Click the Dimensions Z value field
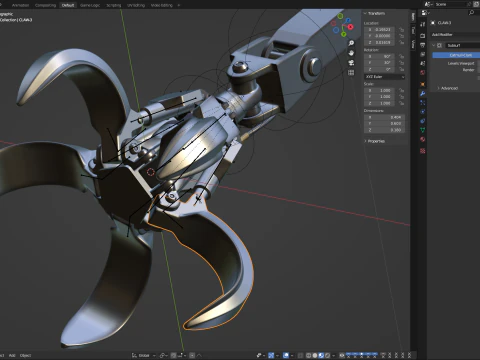The height and width of the screenshot is (360, 480). 385,130
